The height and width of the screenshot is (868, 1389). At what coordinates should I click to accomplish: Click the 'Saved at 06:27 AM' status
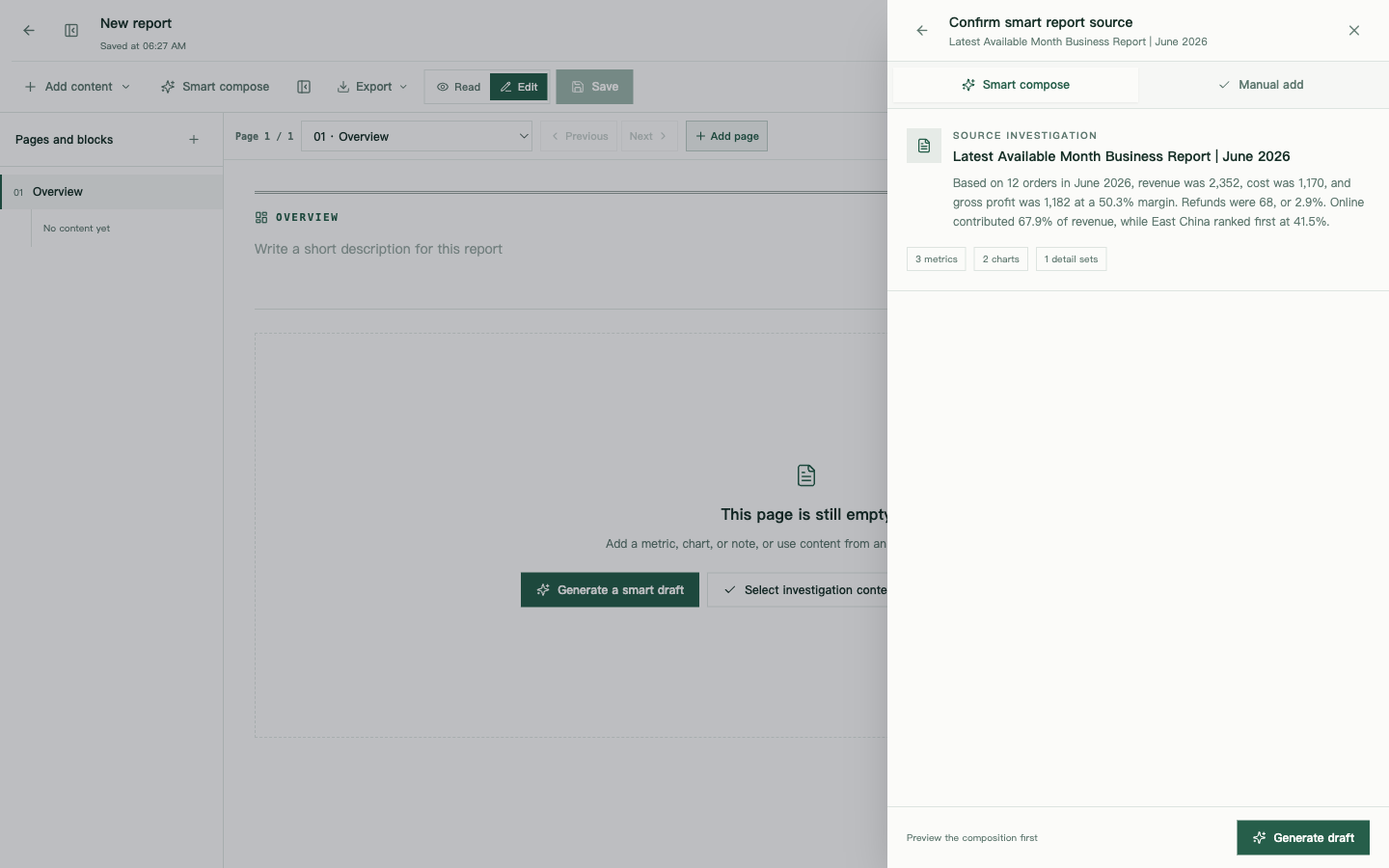(143, 46)
